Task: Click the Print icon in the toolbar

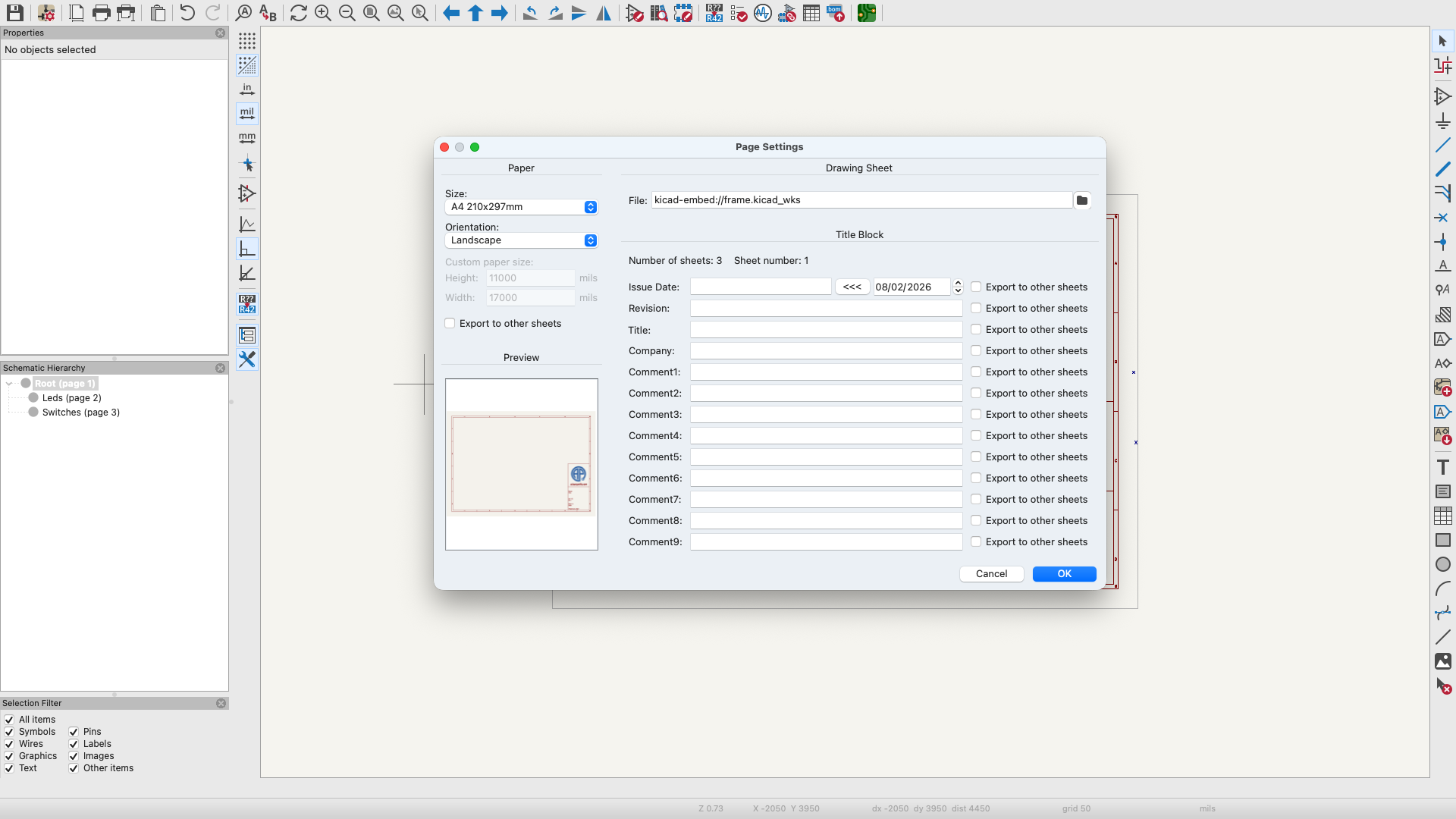Action: coord(101,13)
